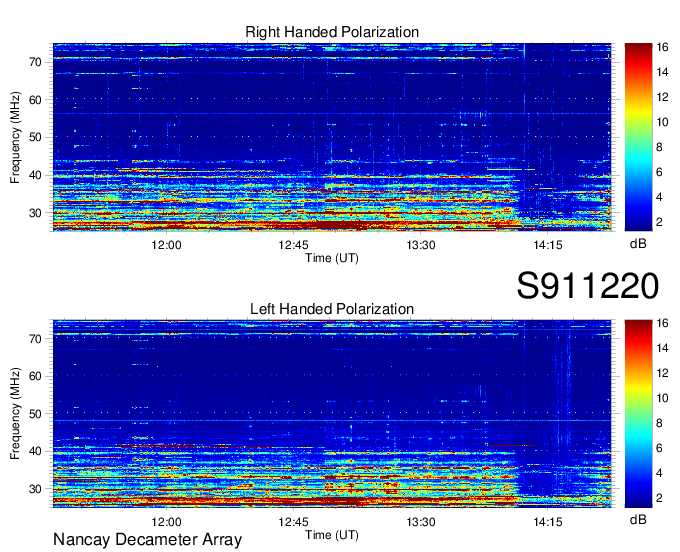The image size is (680, 552).
Task: Click the 14 tick on the upper colorbar
Action: (x=662, y=72)
